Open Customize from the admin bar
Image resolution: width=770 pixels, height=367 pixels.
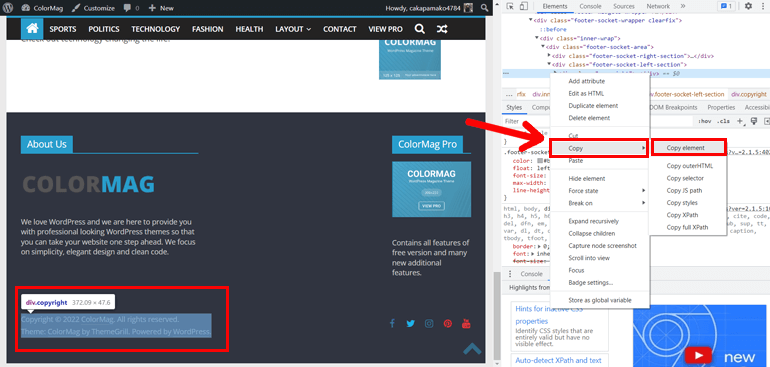(x=93, y=8)
